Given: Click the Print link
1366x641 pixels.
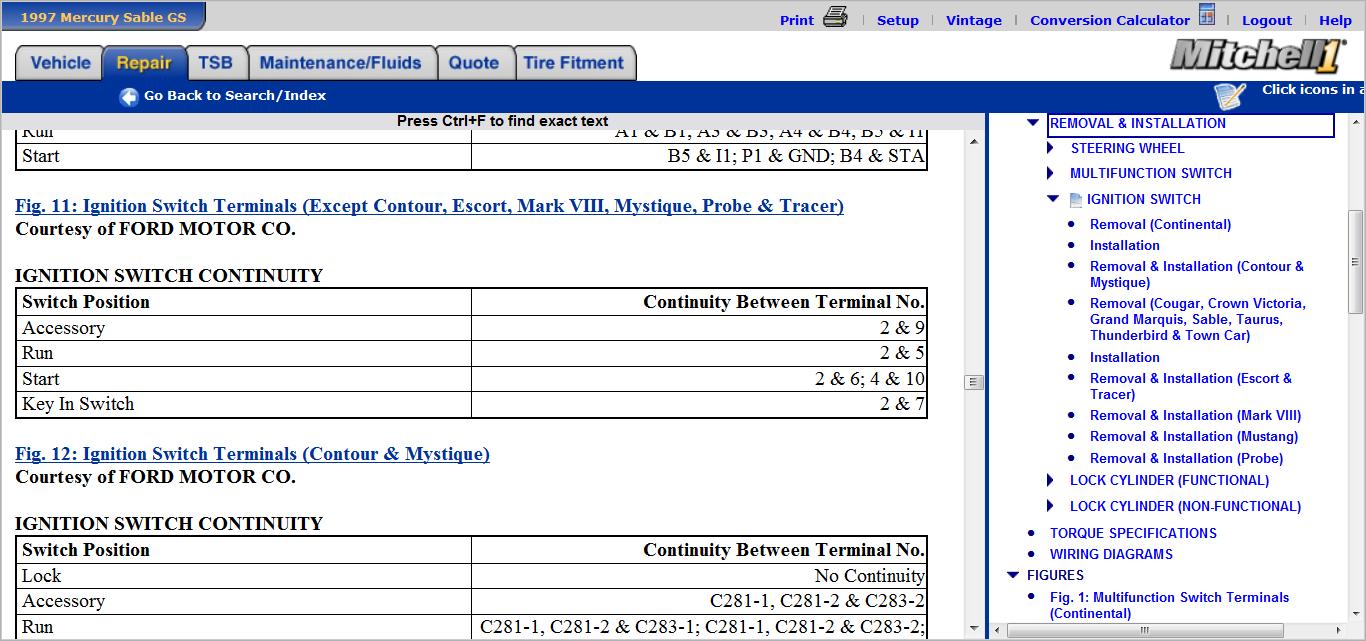Looking at the screenshot, I should click(x=797, y=20).
